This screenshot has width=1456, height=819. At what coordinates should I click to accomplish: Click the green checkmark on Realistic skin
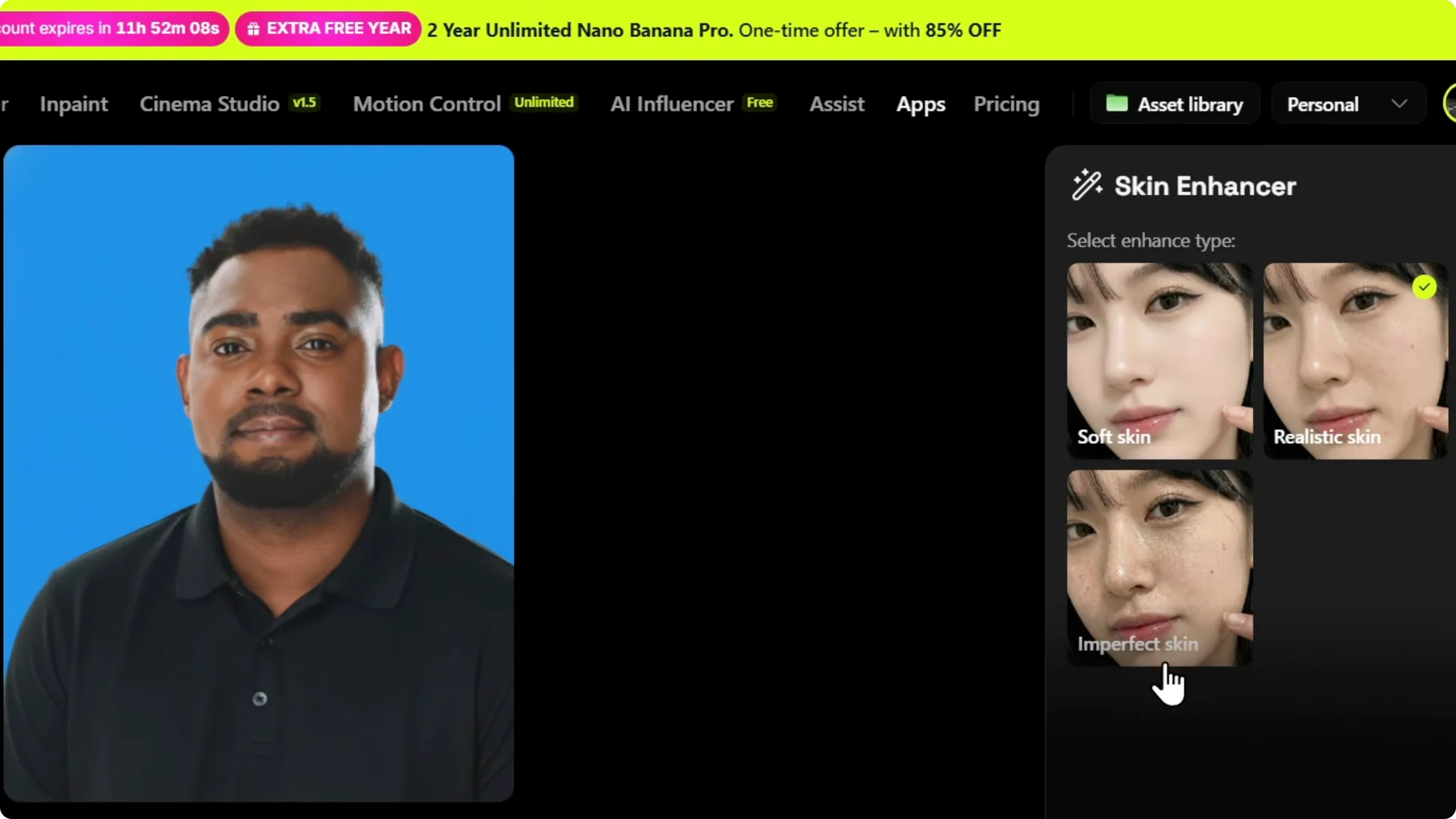coord(1424,287)
